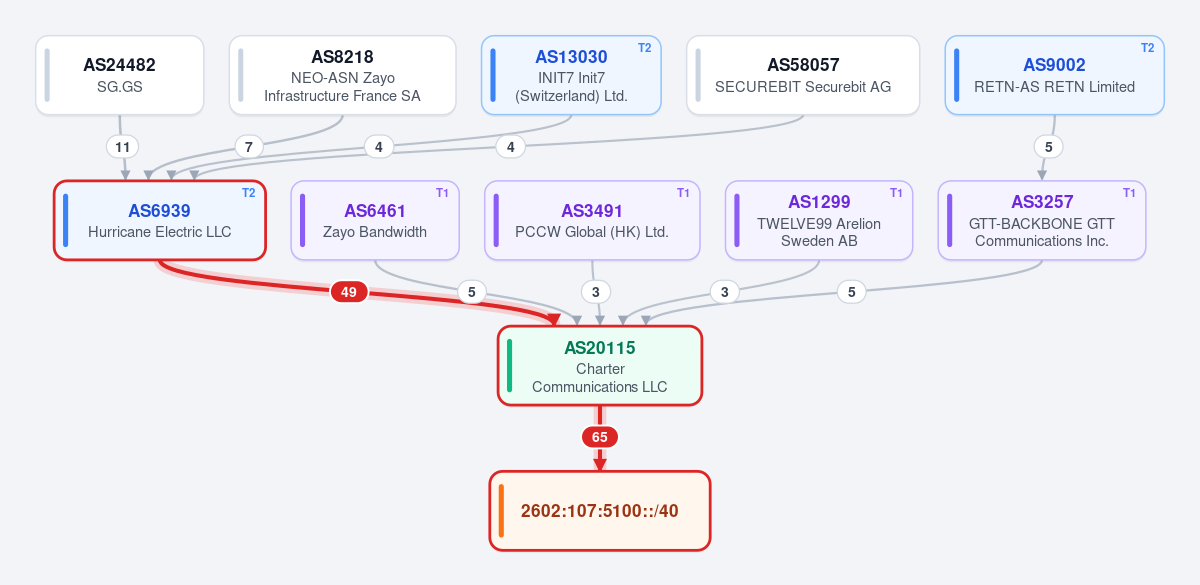Click the T1 tier tag on AS6461
The height and width of the screenshot is (585, 1200).
coord(443,193)
